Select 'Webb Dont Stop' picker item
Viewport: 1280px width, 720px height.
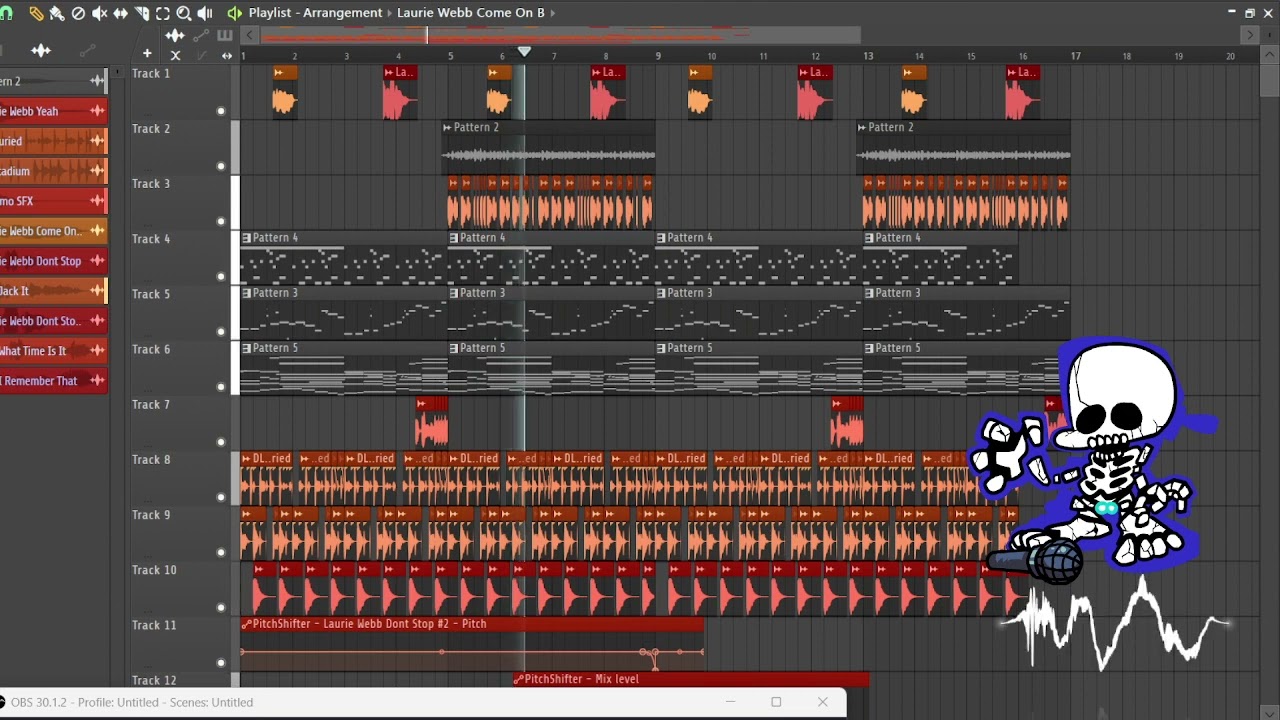tap(54, 261)
